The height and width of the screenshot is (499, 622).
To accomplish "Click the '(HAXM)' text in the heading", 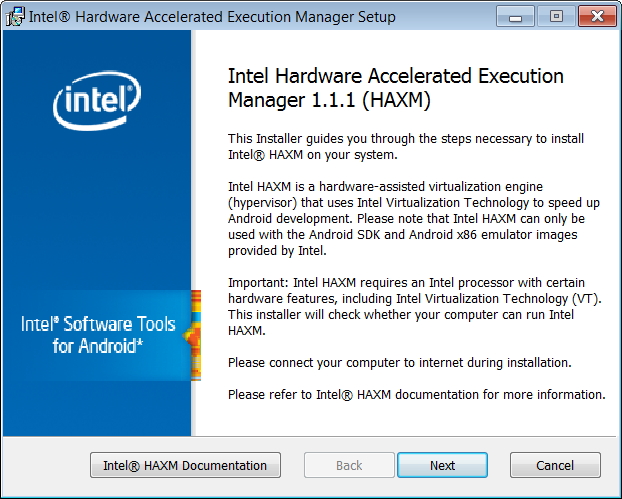I will [396, 100].
